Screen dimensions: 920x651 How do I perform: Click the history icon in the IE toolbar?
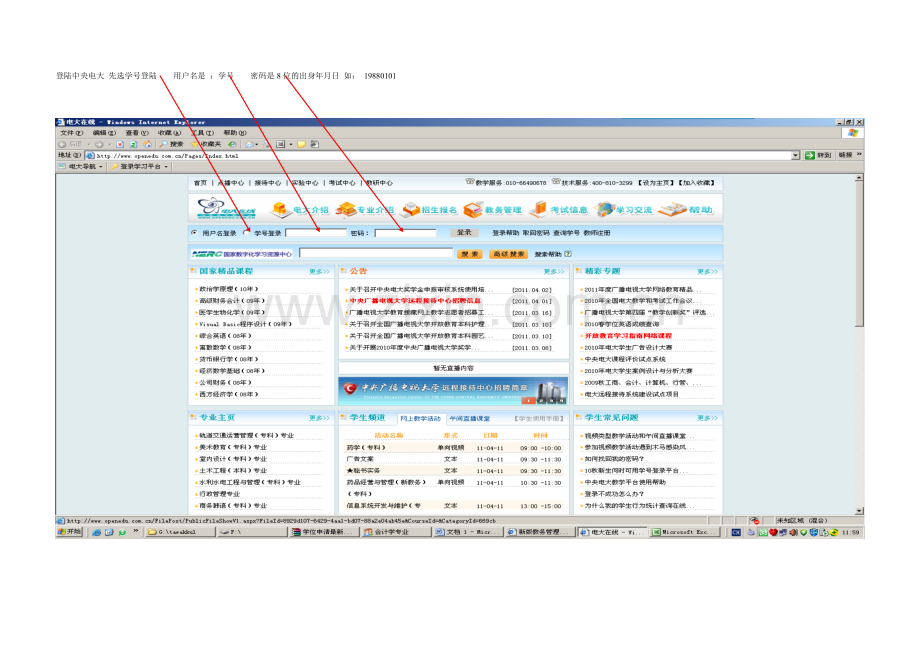point(232,144)
